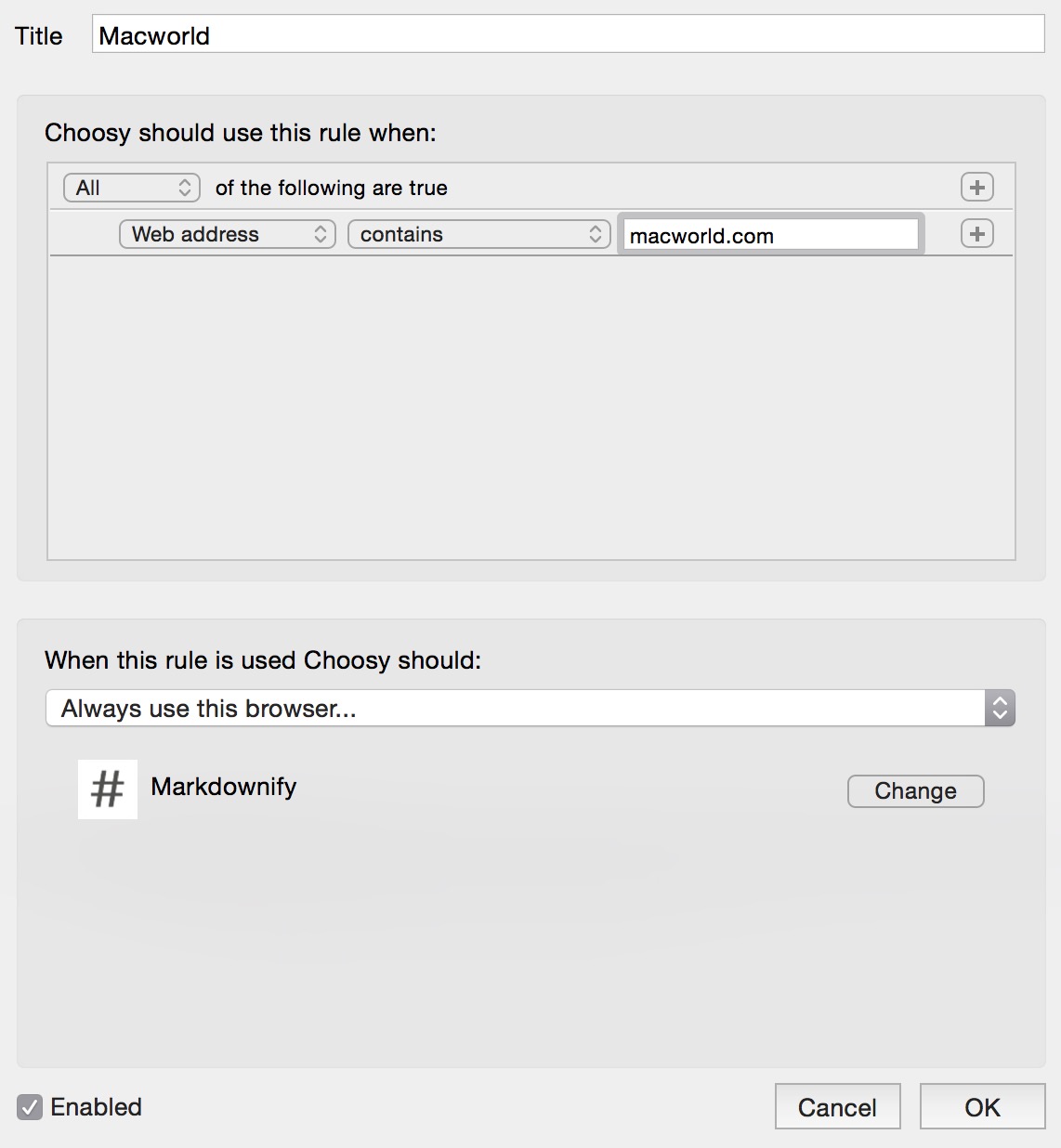Click the 'of the following are true' text

click(332, 188)
